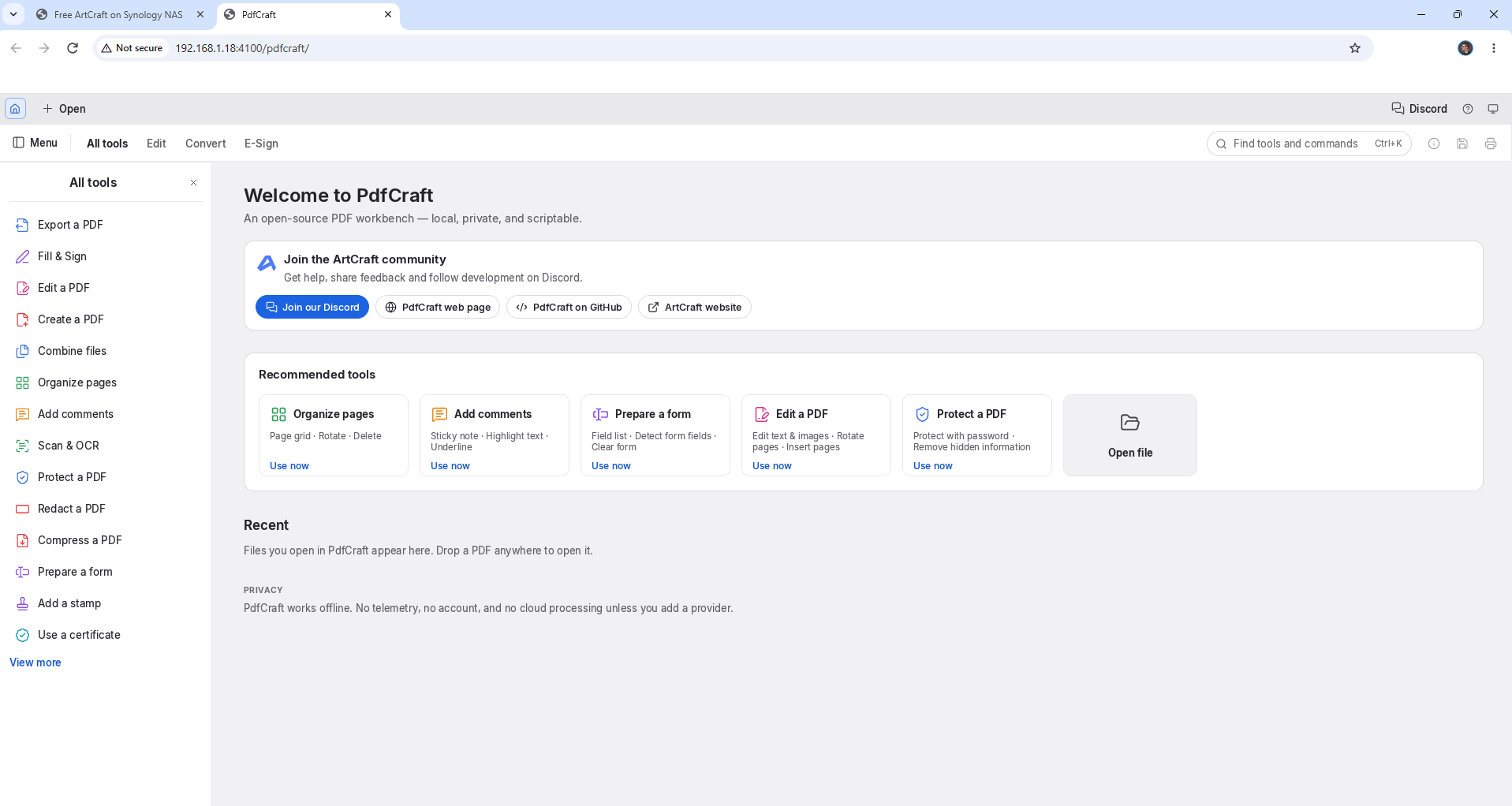Open Organize pages from the sidebar
Image resolution: width=1512 pixels, height=806 pixels.
[x=106, y=382]
